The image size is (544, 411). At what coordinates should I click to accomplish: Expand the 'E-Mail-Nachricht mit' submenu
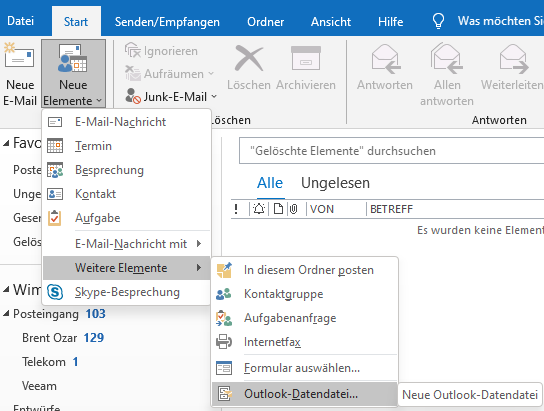(127, 244)
